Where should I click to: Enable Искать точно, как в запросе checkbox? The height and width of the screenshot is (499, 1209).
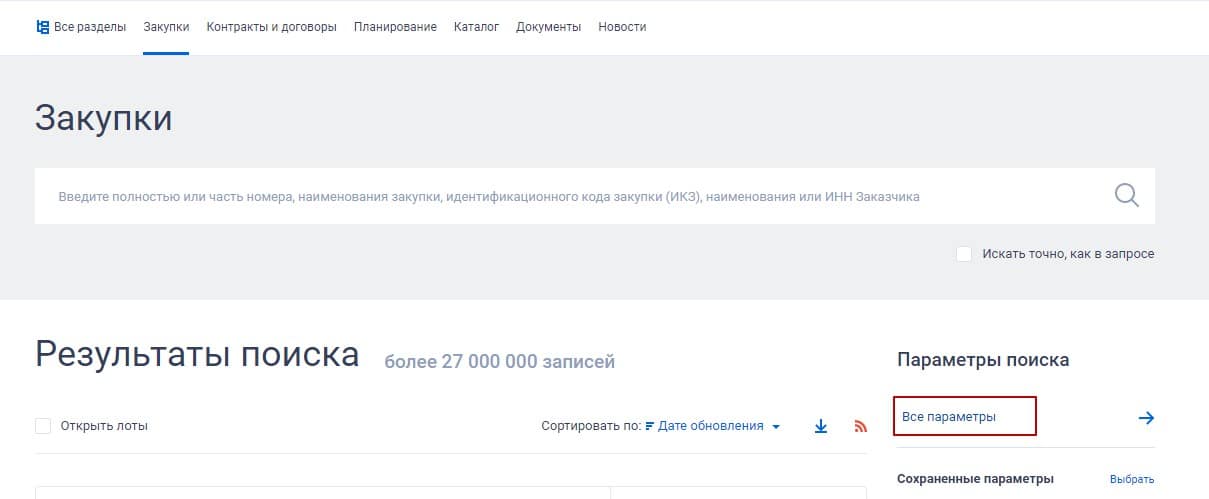(964, 254)
